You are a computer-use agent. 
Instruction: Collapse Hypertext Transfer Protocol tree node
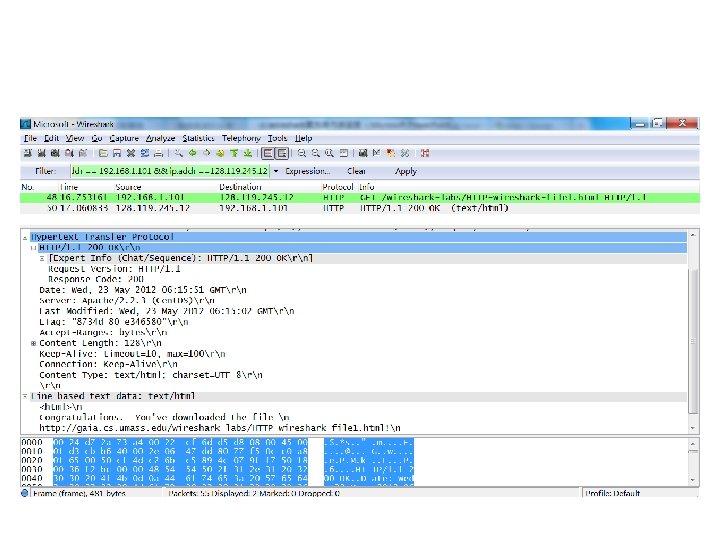[x=25, y=237]
